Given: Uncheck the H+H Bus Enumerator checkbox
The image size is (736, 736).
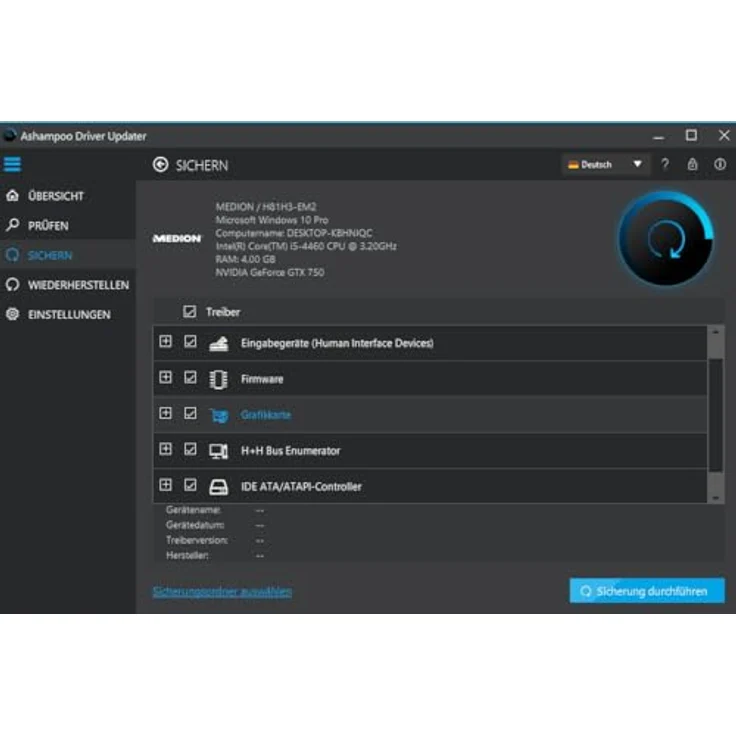Looking at the screenshot, I should point(190,449).
